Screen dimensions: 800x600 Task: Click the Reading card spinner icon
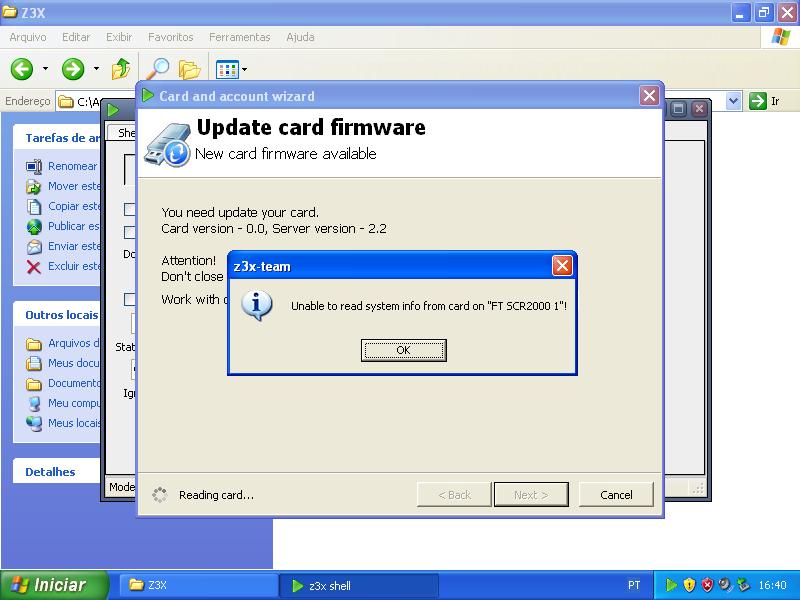click(160, 494)
